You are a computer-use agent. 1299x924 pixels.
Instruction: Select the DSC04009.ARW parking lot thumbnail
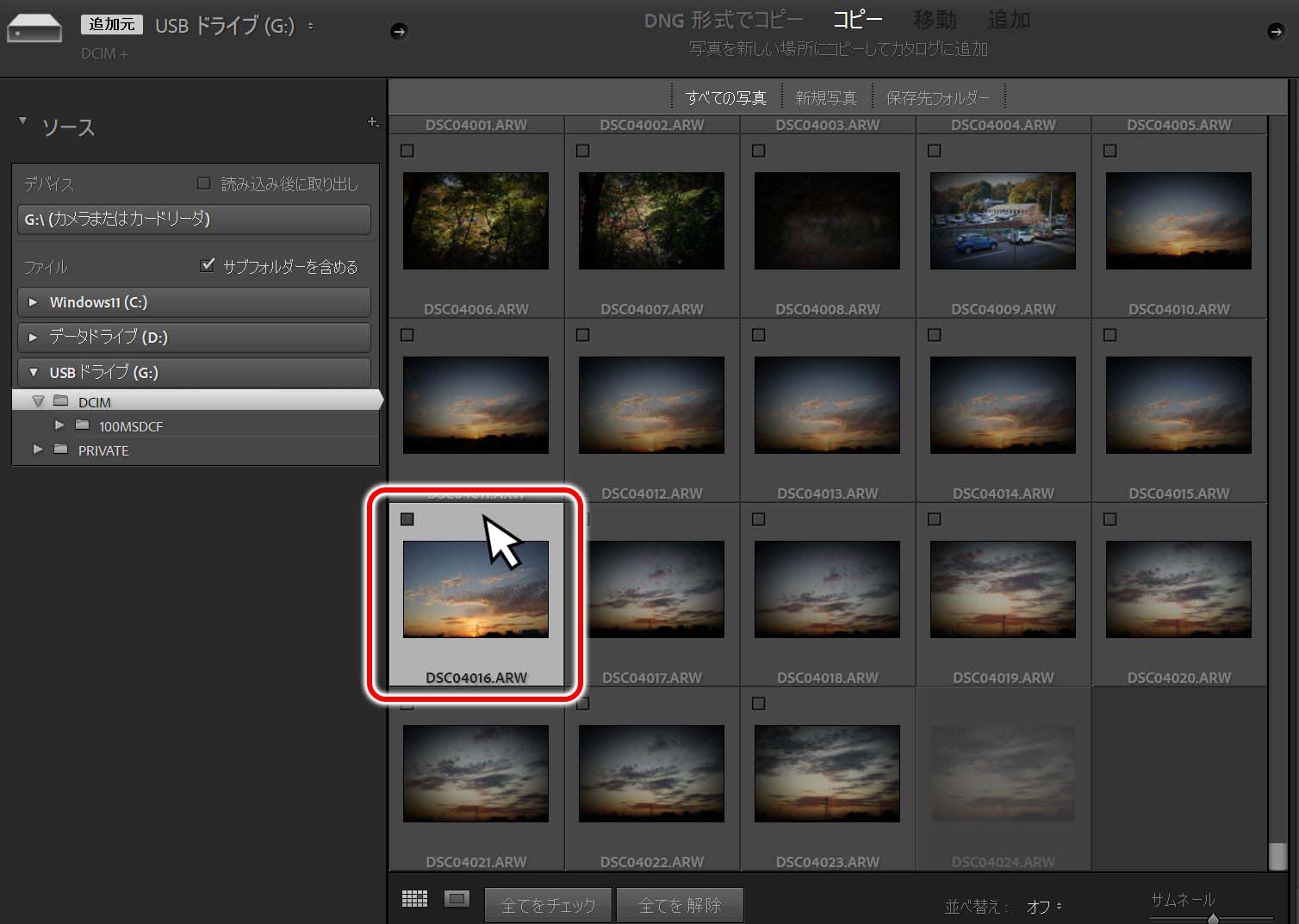(1003, 220)
